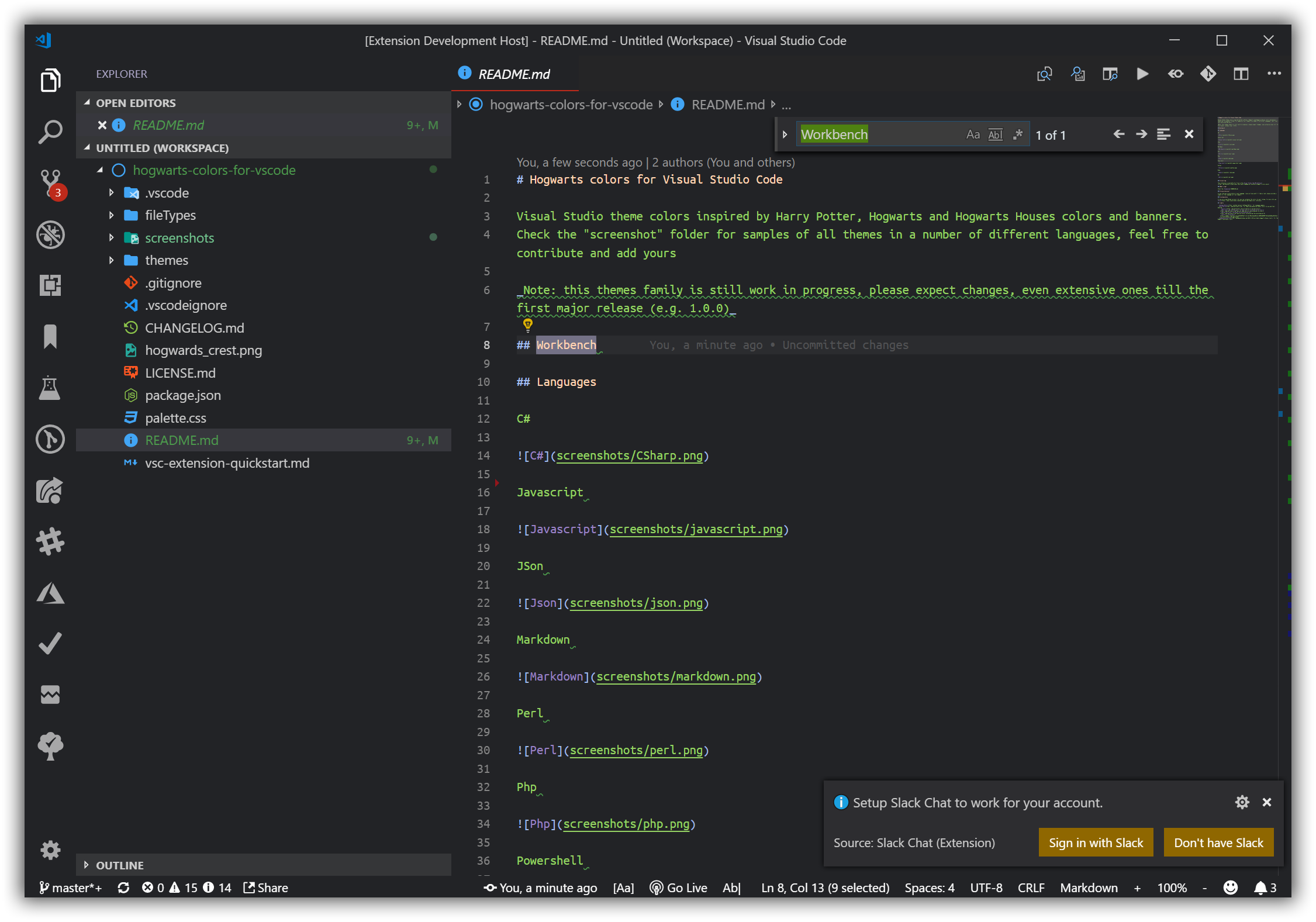Open the Source Control view with 3 changes

[50, 182]
